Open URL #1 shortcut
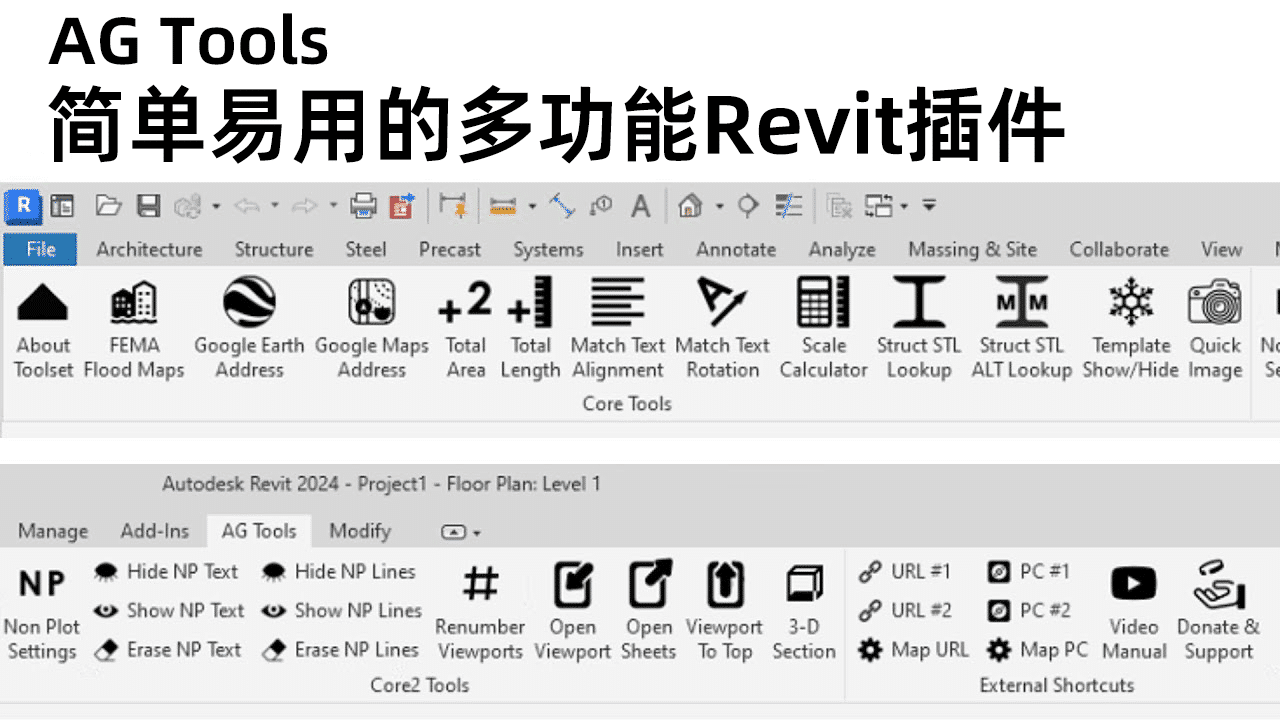 [x=906, y=572]
